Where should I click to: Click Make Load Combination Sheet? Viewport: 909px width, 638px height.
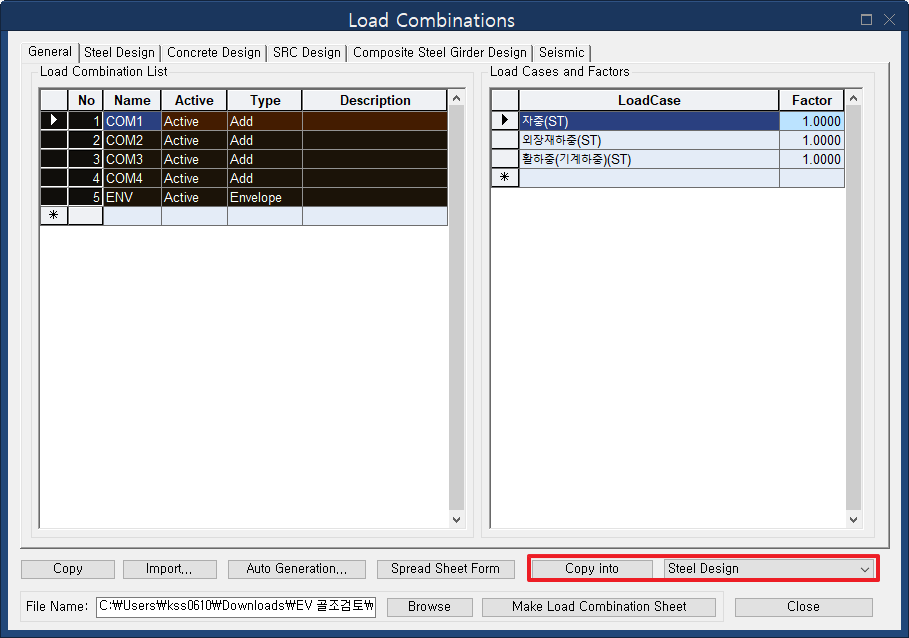tap(599, 607)
